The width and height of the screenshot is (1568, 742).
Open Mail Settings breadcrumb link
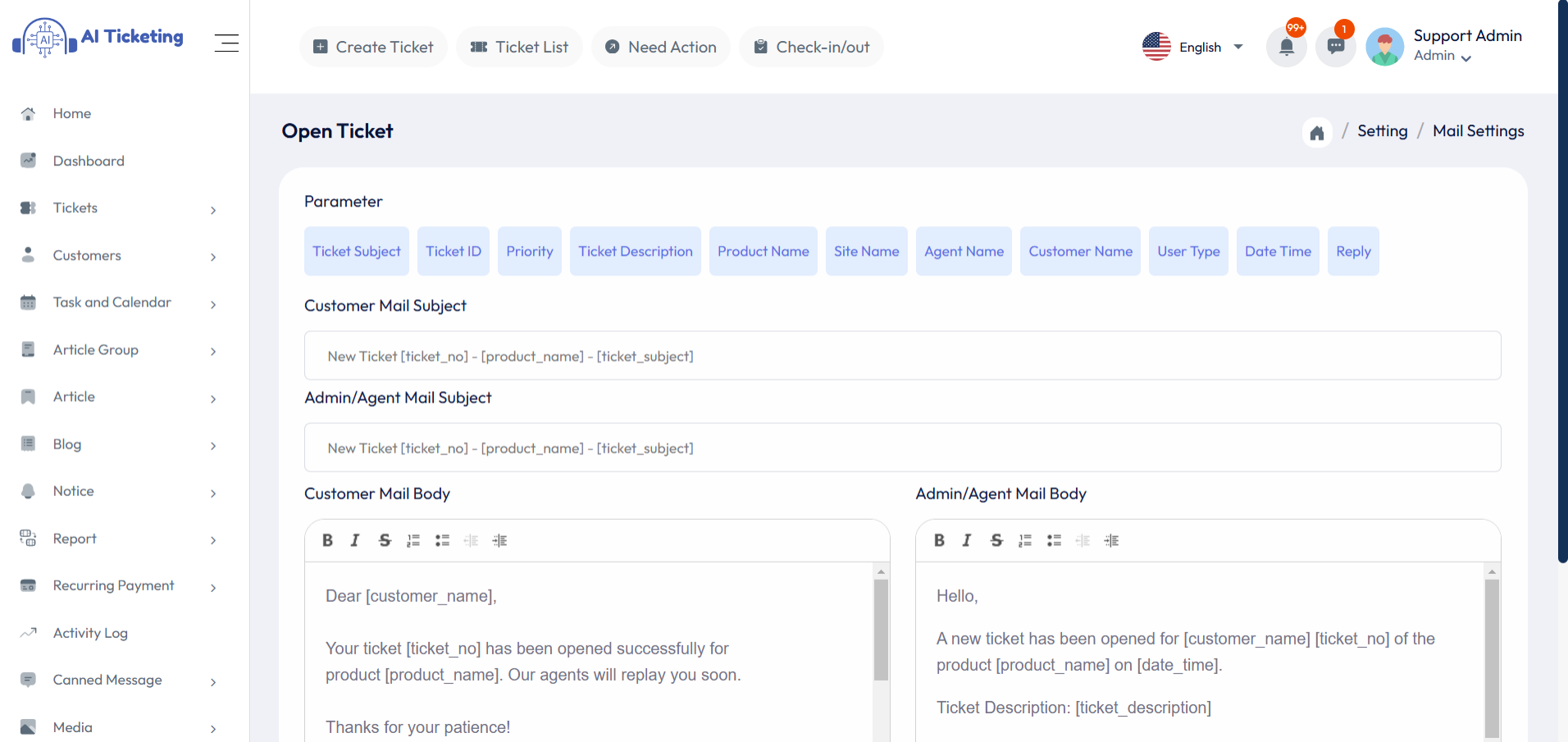(x=1477, y=130)
